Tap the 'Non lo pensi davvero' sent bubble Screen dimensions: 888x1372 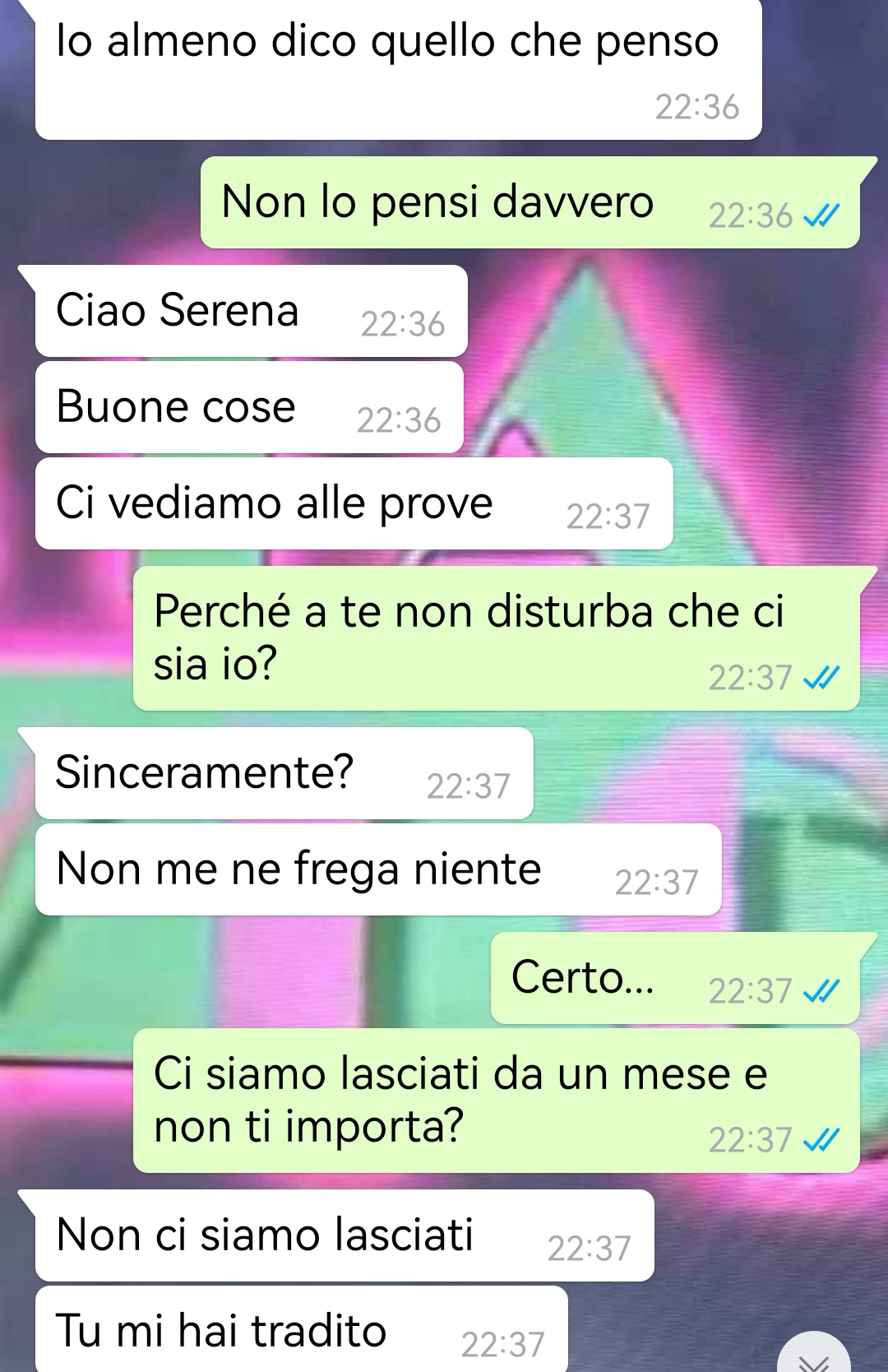530,202
